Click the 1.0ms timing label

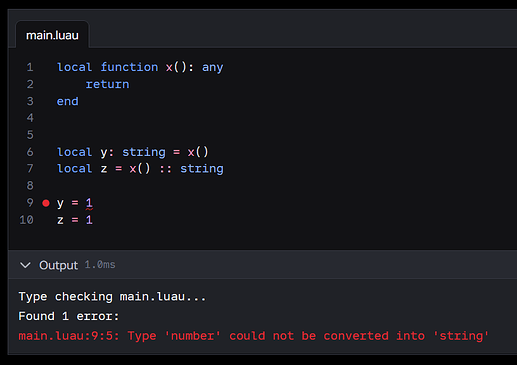(x=100, y=265)
